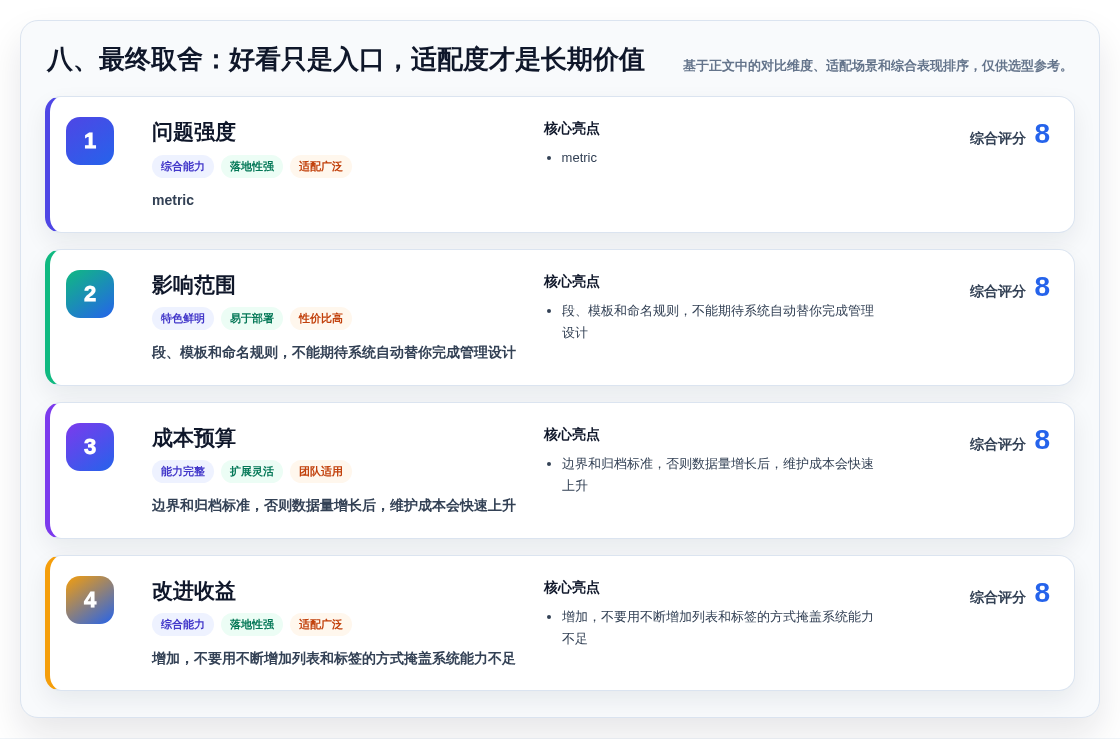Select the 综合能力 tag under 问题强度
1120x739 pixels.
(x=183, y=166)
